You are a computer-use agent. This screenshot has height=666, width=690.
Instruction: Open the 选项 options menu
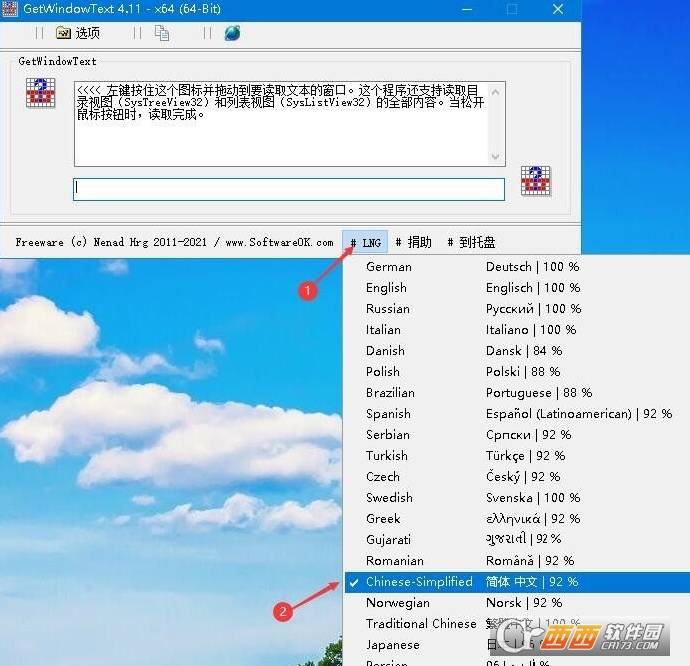click(x=78, y=33)
